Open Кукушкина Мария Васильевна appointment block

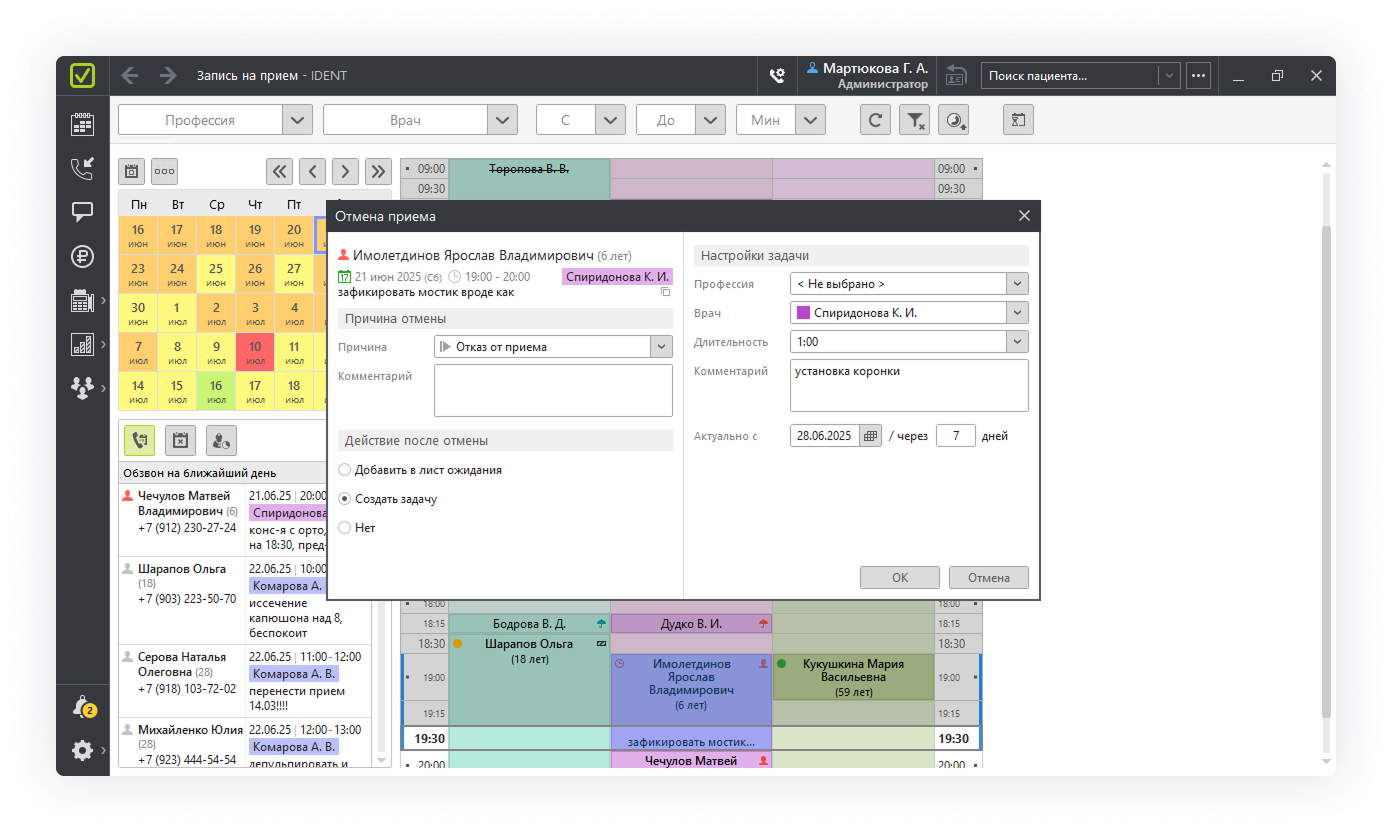tap(853, 677)
